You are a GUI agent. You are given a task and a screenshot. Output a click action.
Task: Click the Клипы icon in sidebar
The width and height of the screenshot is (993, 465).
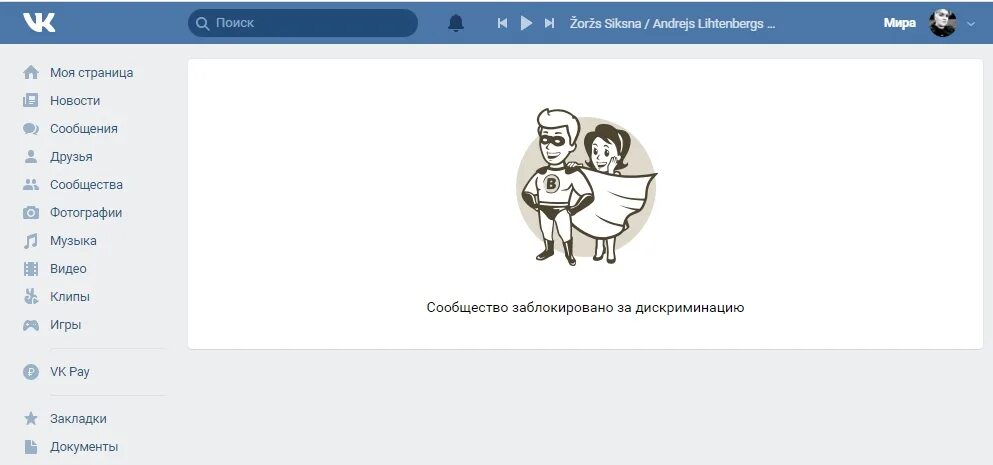(31, 296)
